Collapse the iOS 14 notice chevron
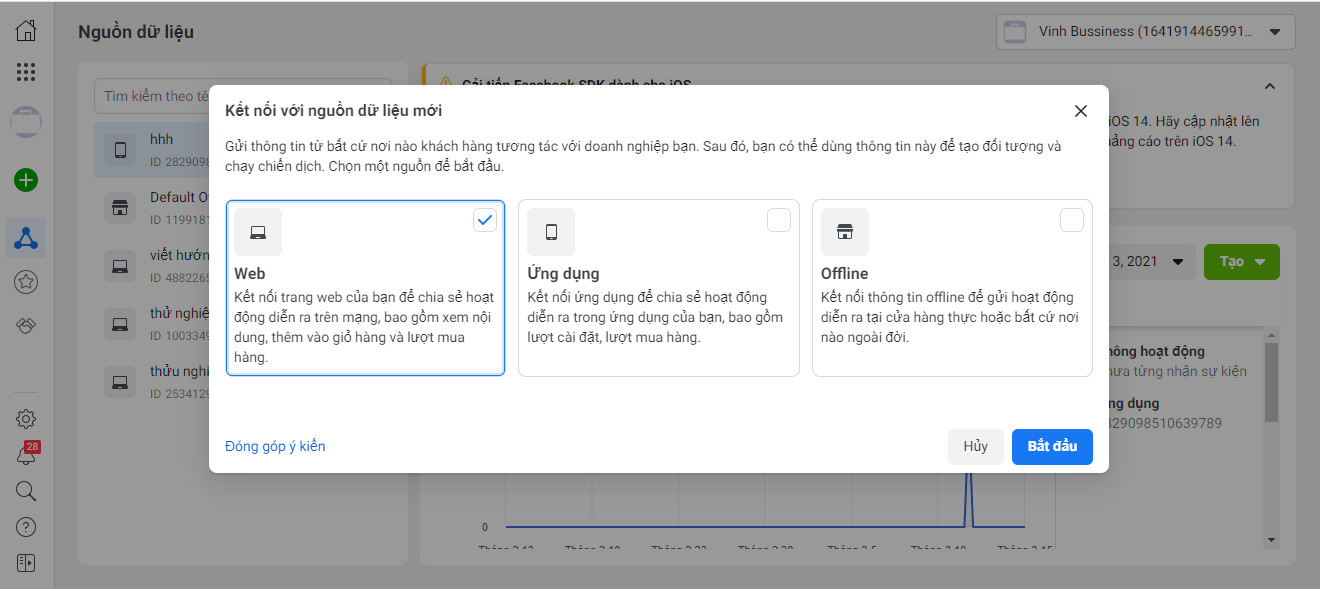Viewport: 1320px width, 589px height. point(1271,87)
